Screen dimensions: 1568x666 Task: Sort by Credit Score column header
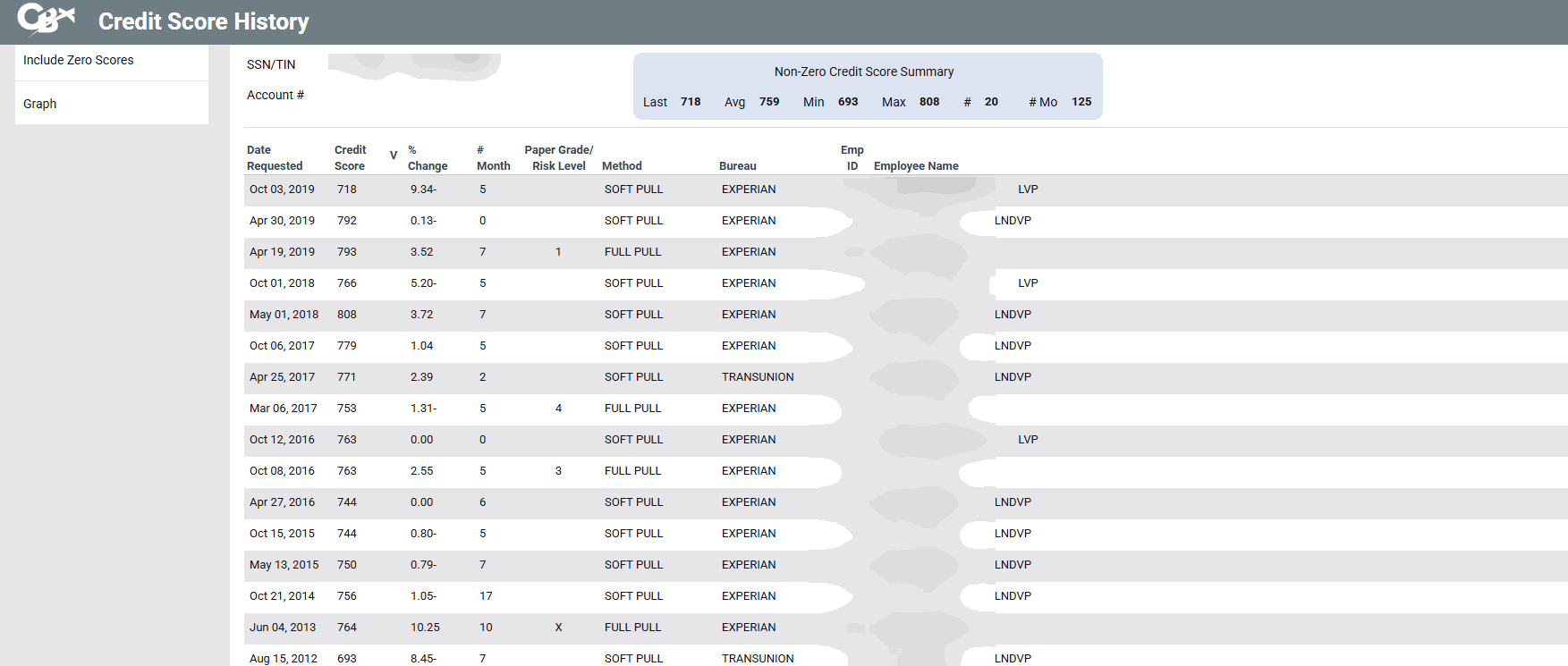[x=350, y=158]
